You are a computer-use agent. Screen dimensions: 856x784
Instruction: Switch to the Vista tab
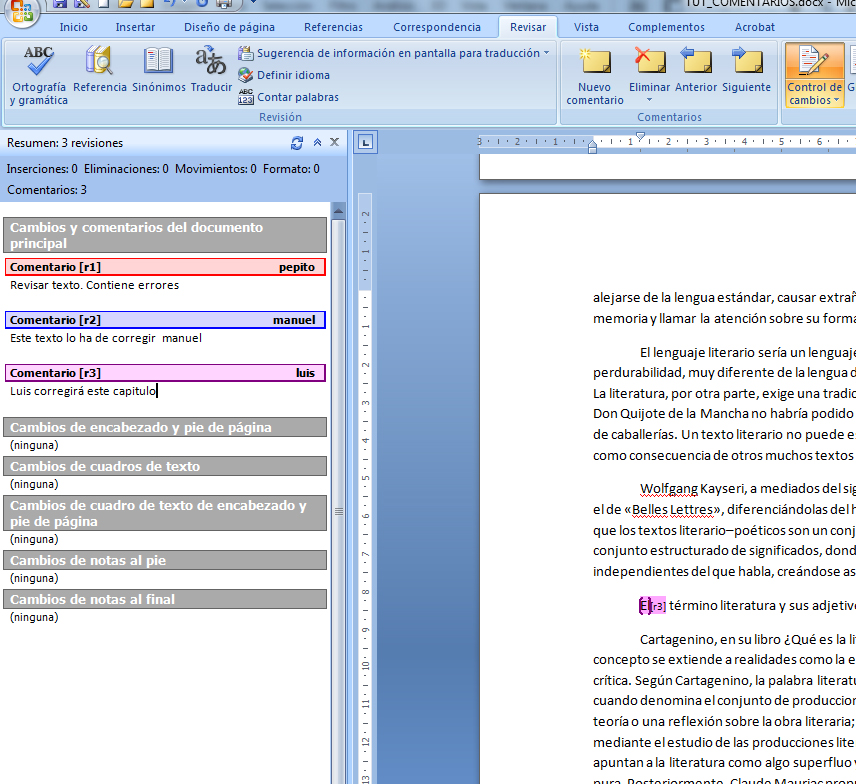click(x=586, y=27)
